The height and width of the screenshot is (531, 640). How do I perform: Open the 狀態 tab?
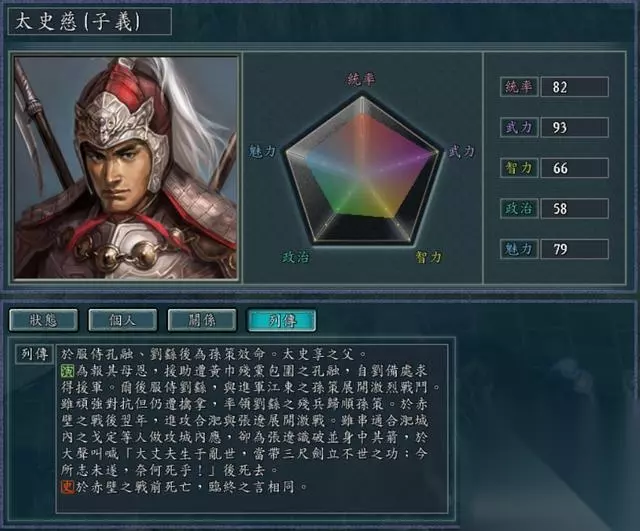[x=43, y=320]
